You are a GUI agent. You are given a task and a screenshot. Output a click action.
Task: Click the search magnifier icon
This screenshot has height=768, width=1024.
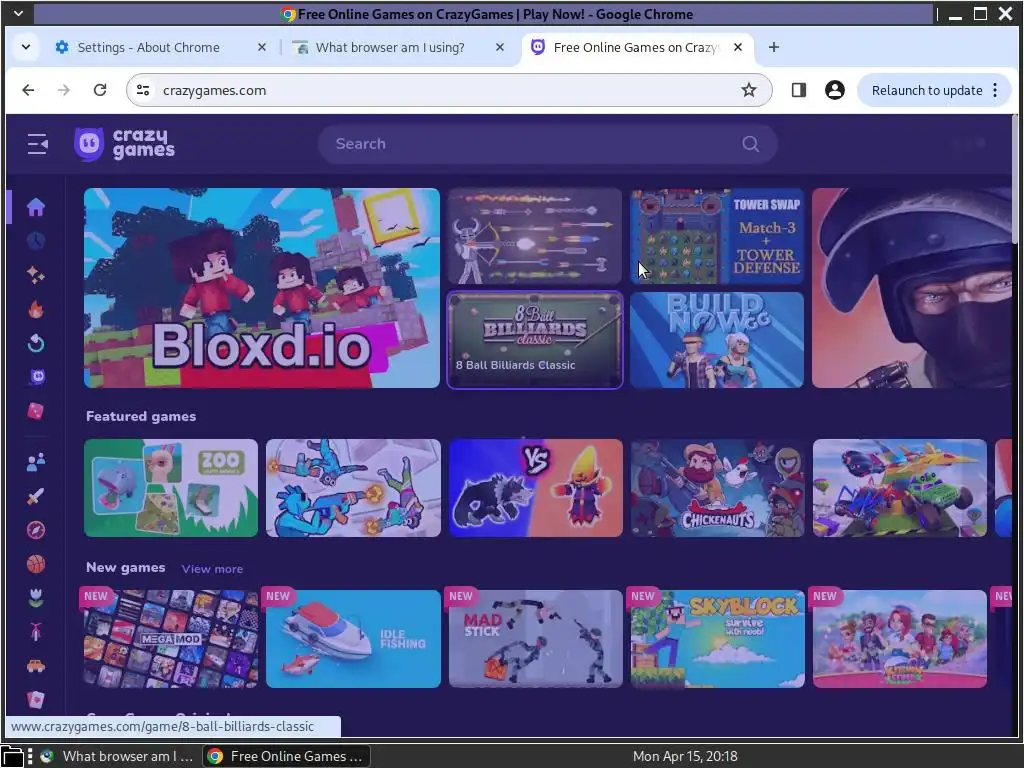tap(750, 144)
